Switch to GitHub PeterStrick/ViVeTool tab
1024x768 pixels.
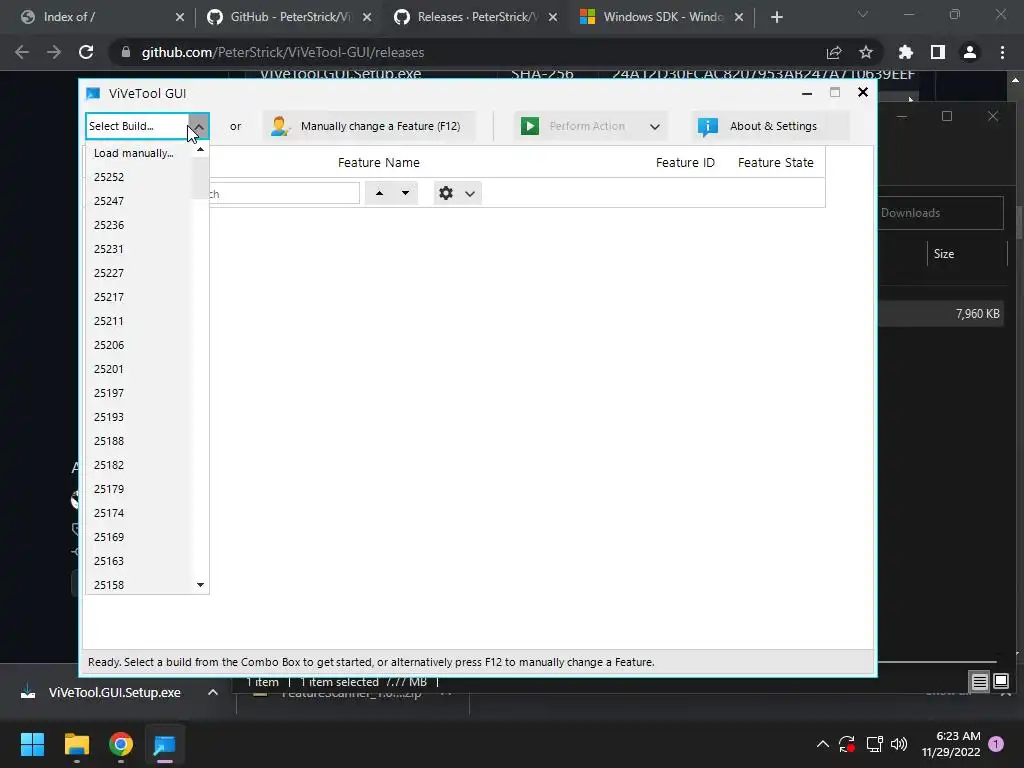pyautogui.click(x=289, y=17)
